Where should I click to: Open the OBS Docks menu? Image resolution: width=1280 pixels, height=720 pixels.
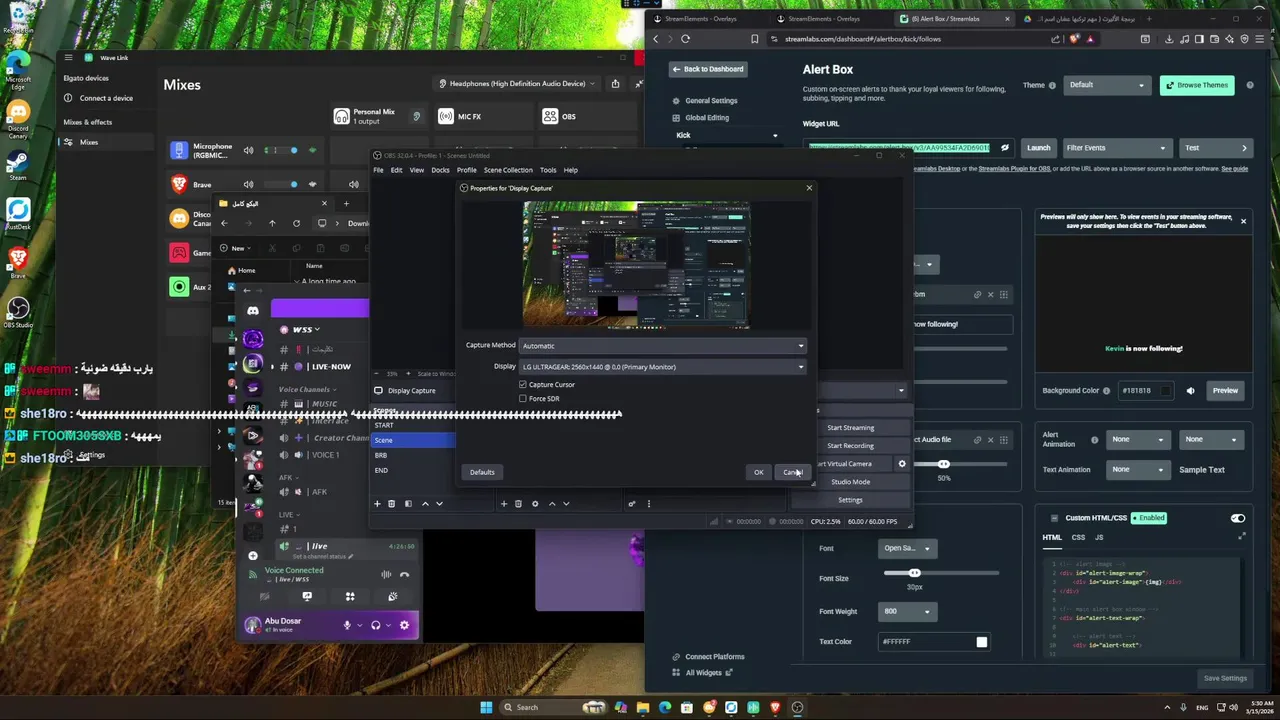coord(440,170)
